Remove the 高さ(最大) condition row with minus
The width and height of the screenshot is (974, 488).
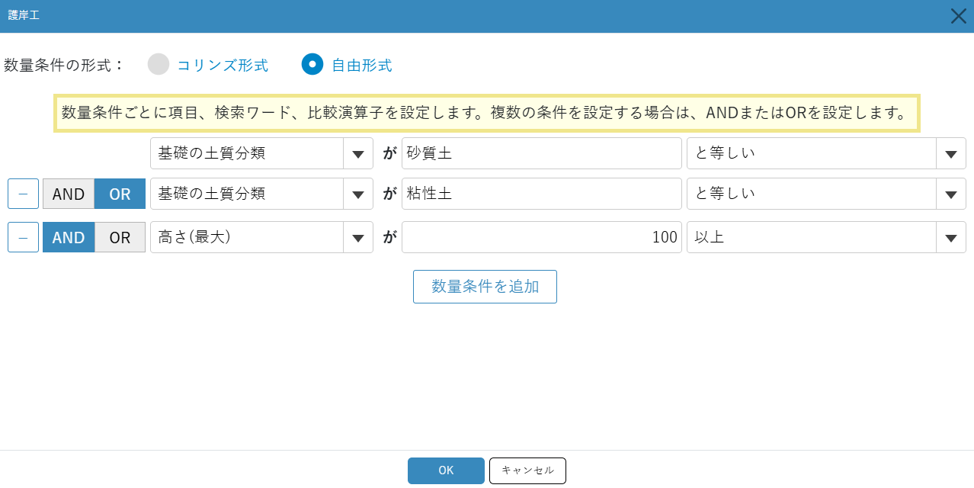(x=23, y=237)
